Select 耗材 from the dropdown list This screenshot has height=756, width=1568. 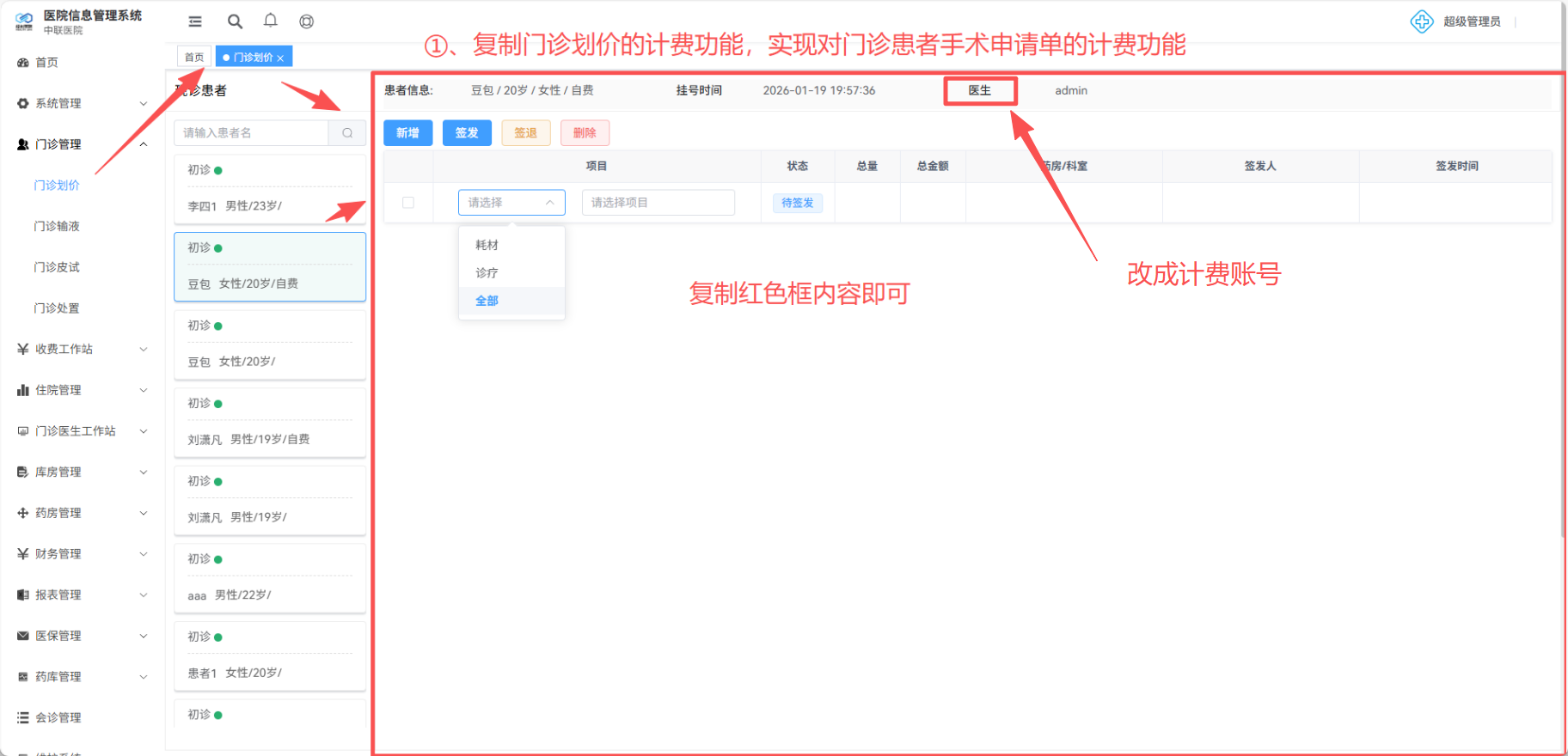point(487,245)
